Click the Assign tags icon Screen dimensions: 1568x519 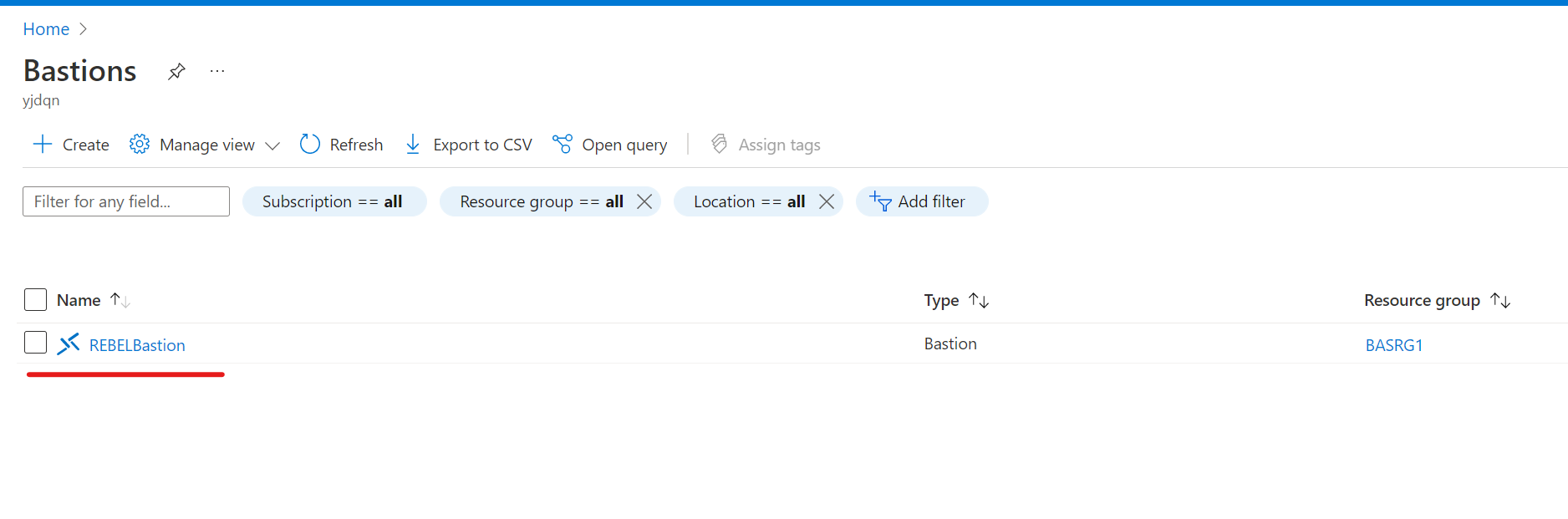pos(720,145)
